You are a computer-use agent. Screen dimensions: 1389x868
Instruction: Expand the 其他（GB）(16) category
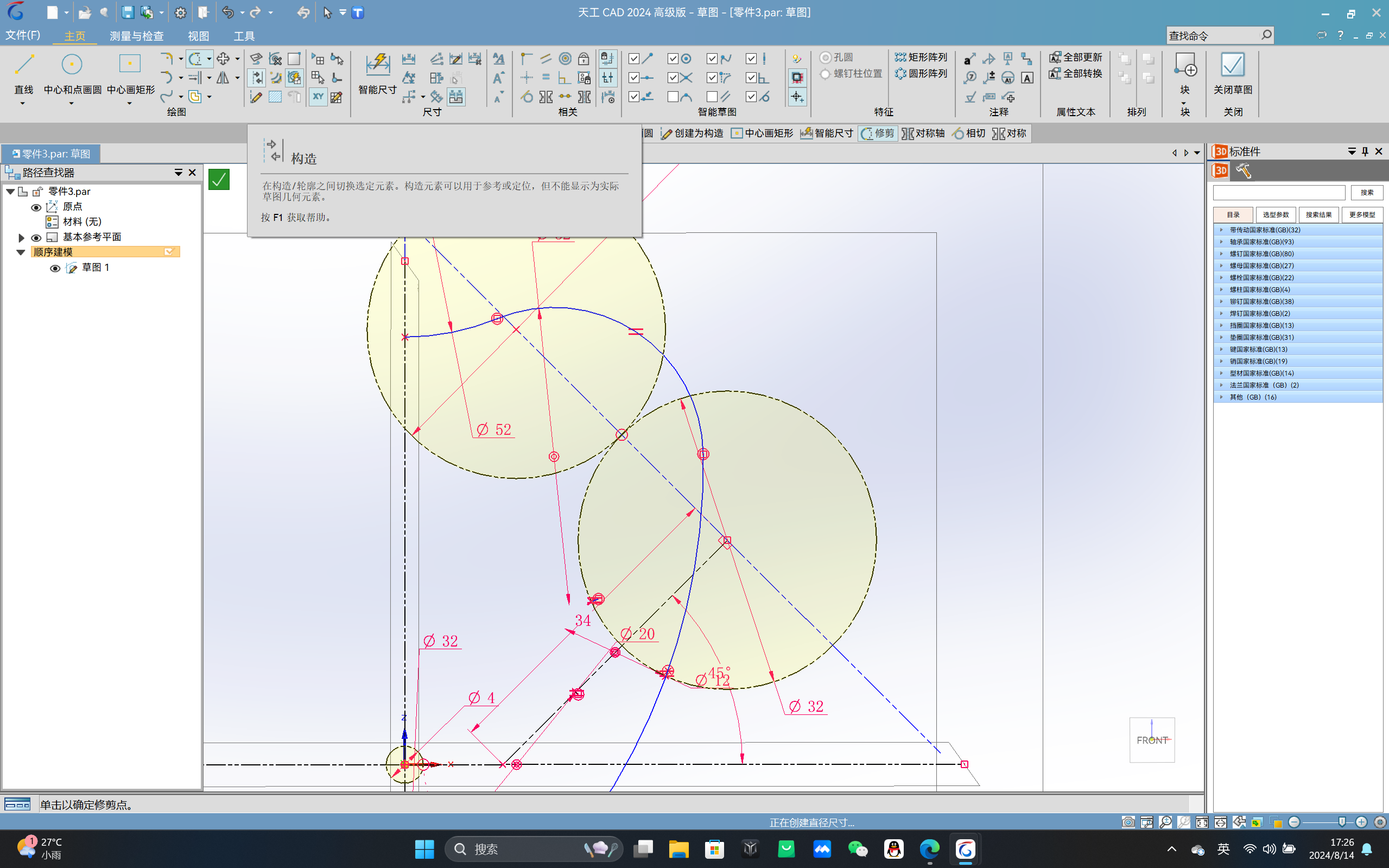pyautogui.click(x=1221, y=397)
